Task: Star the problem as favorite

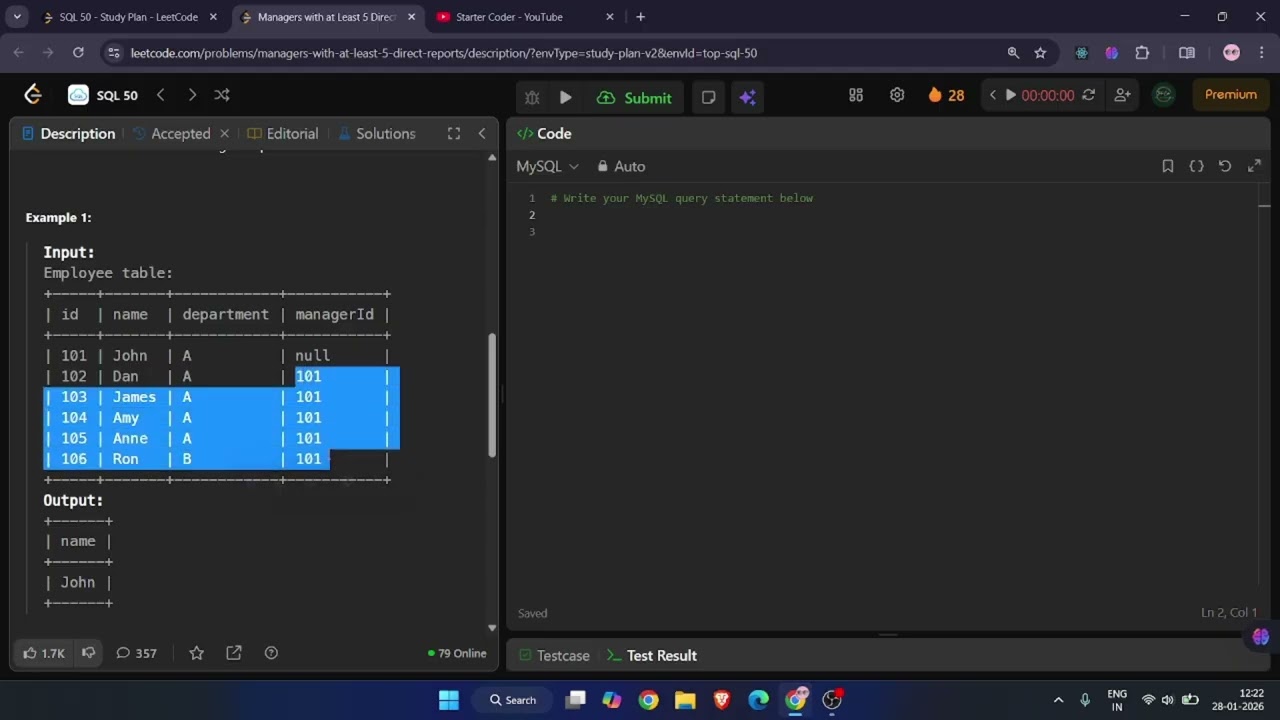Action: (x=196, y=653)
